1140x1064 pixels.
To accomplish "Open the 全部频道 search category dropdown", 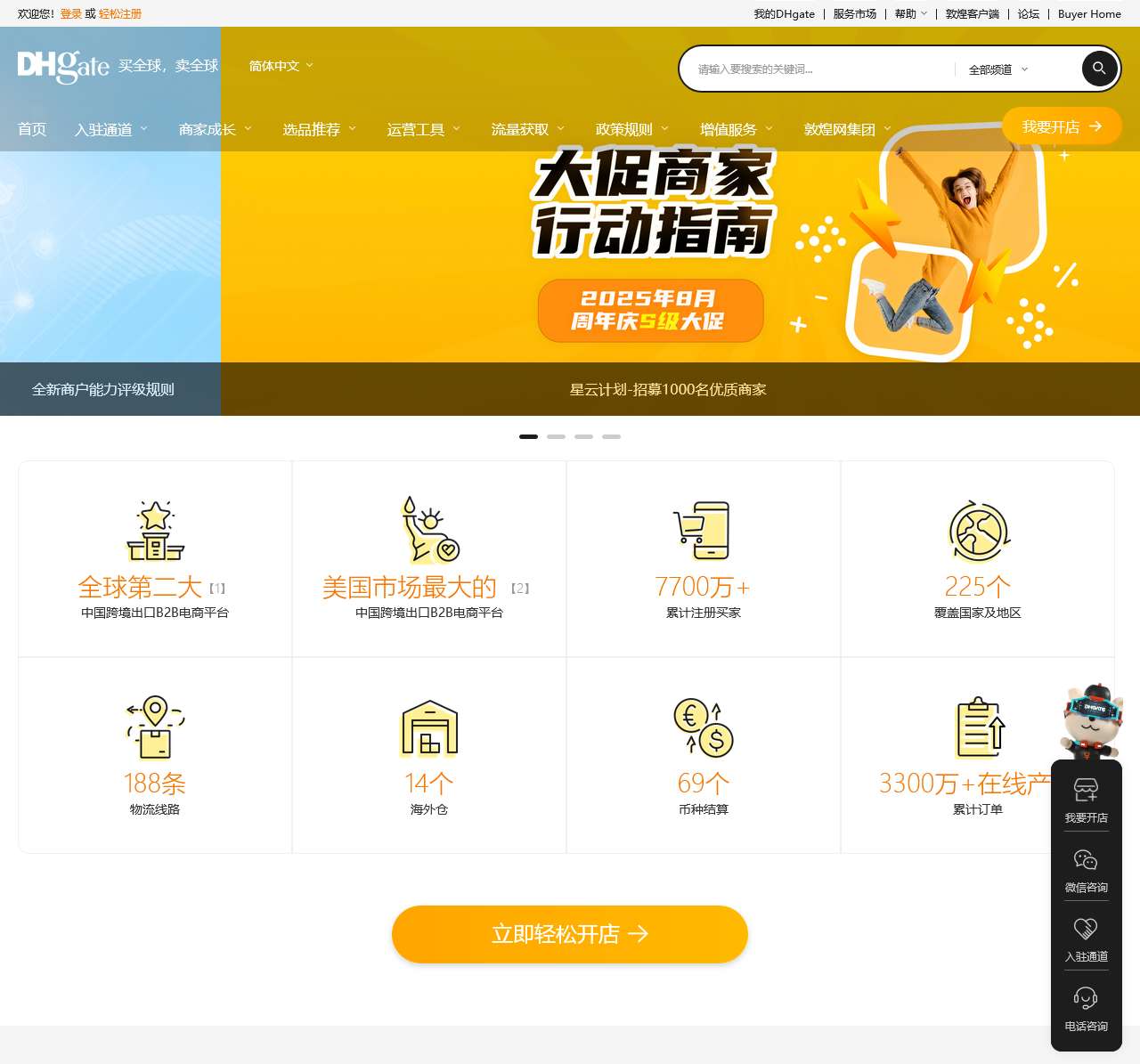I will tap(997, 69).
